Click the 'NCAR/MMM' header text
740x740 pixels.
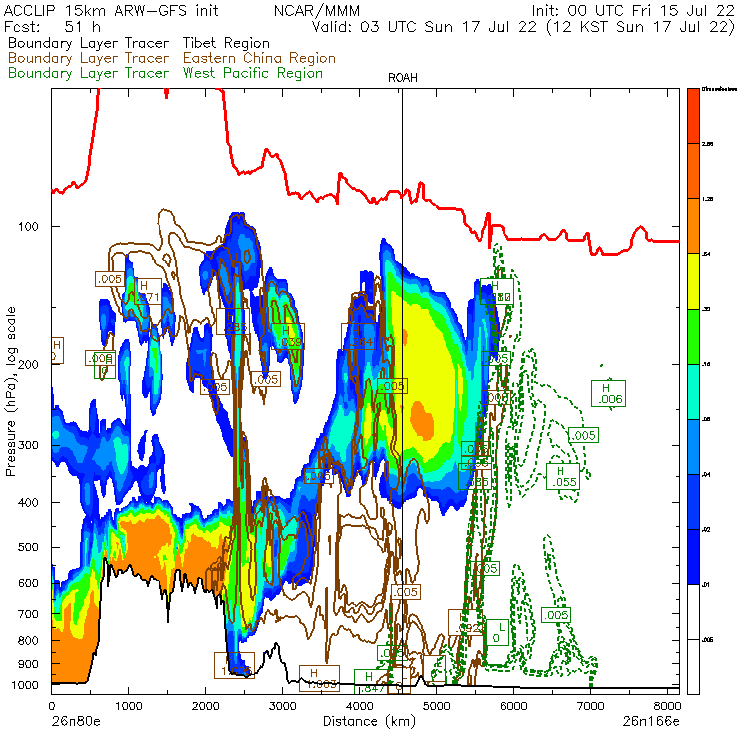(317, 10)
